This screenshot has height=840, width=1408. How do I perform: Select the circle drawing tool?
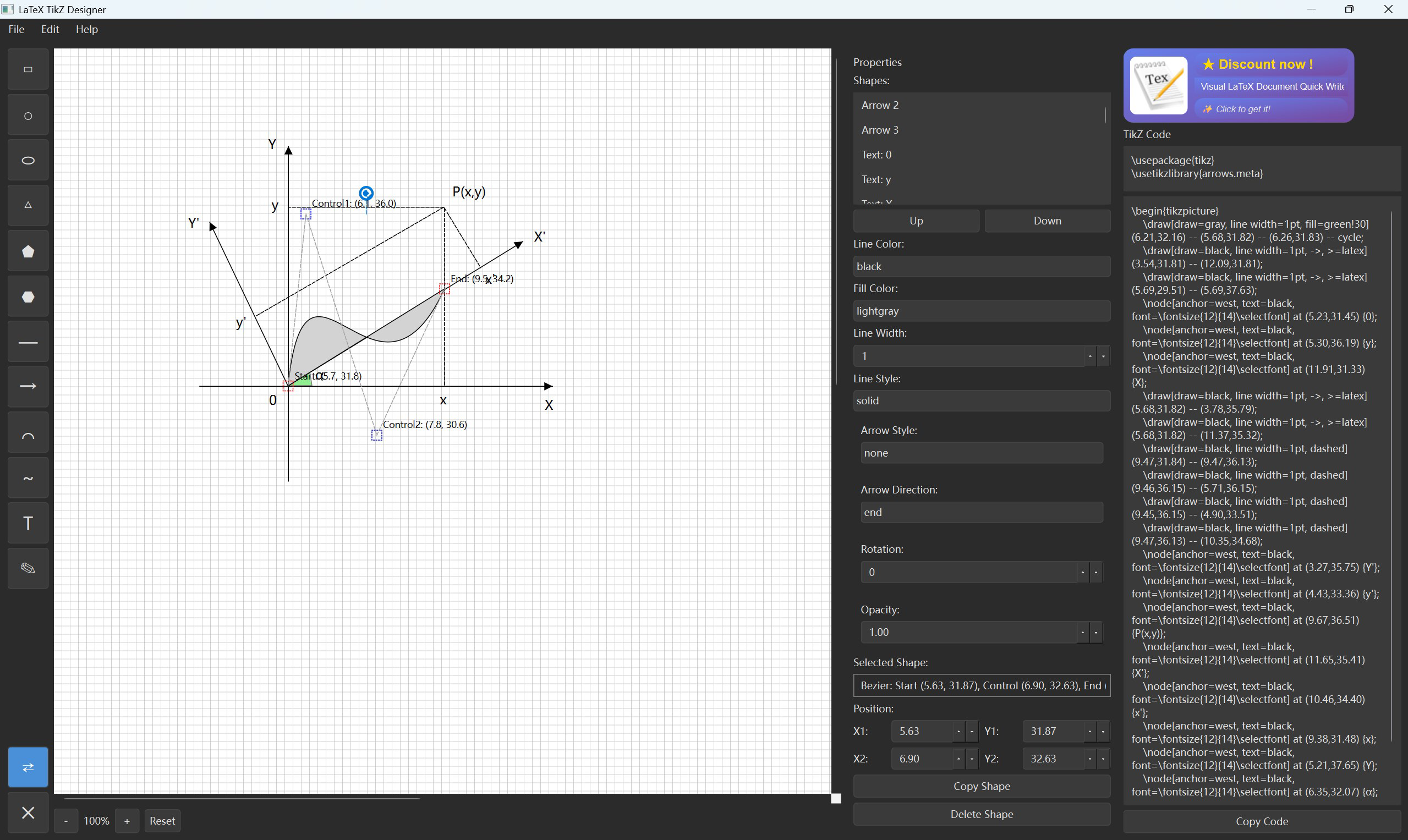[28, 116]
